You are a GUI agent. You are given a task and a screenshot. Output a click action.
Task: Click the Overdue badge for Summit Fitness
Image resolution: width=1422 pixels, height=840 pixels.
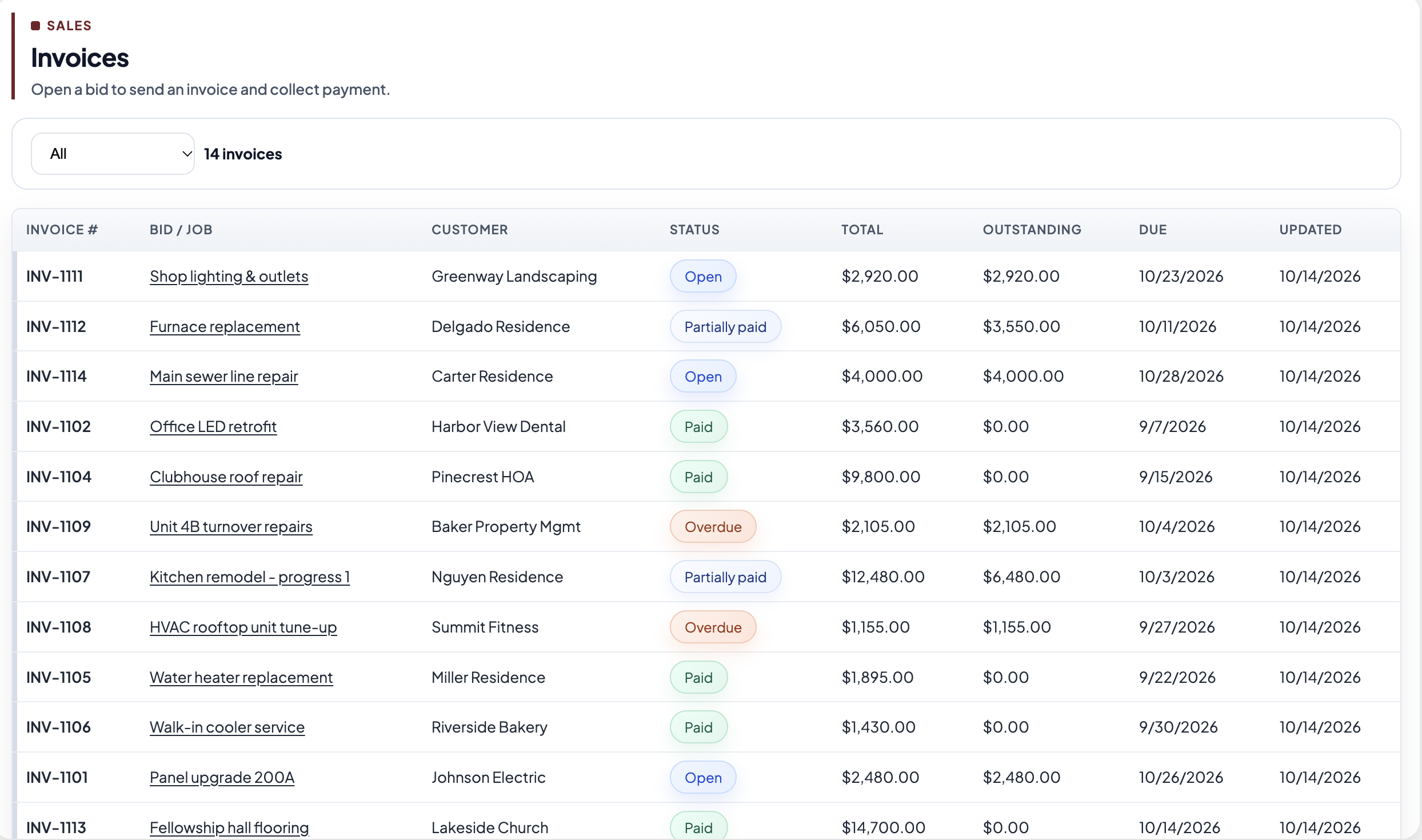point(713,627)
